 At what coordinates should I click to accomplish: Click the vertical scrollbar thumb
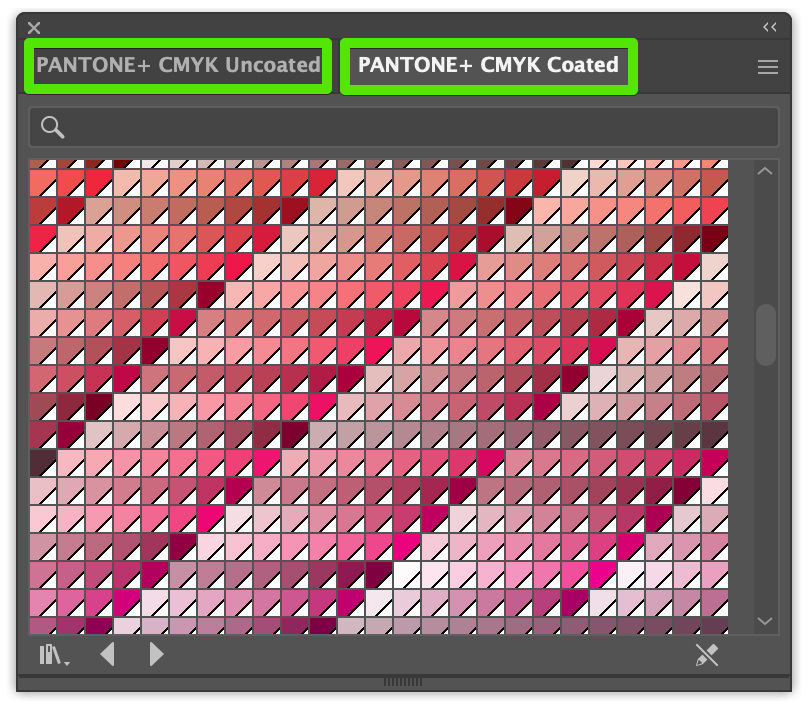click(x=766, y=335)
